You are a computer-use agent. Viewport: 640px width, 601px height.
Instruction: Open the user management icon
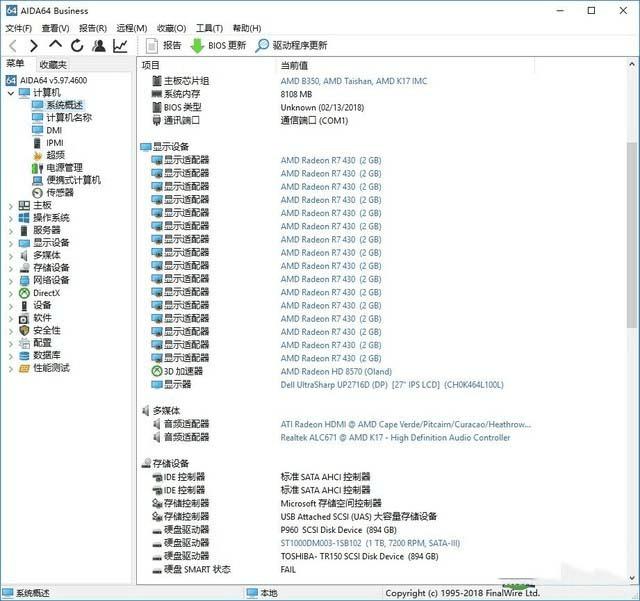click(x=98, y=46)
